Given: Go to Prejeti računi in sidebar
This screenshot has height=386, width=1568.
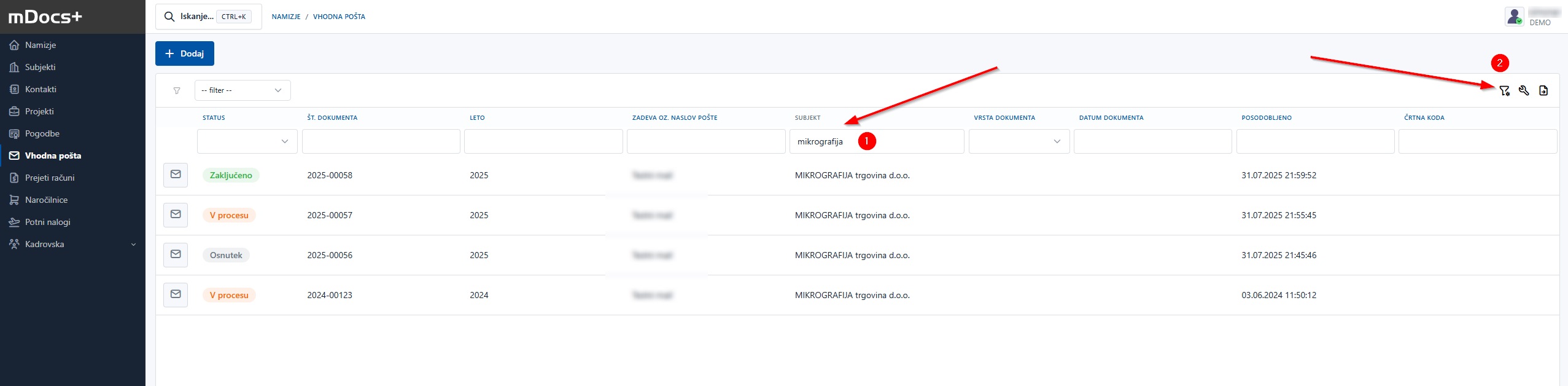Looking at the screenshot, I should pos(50,178).
